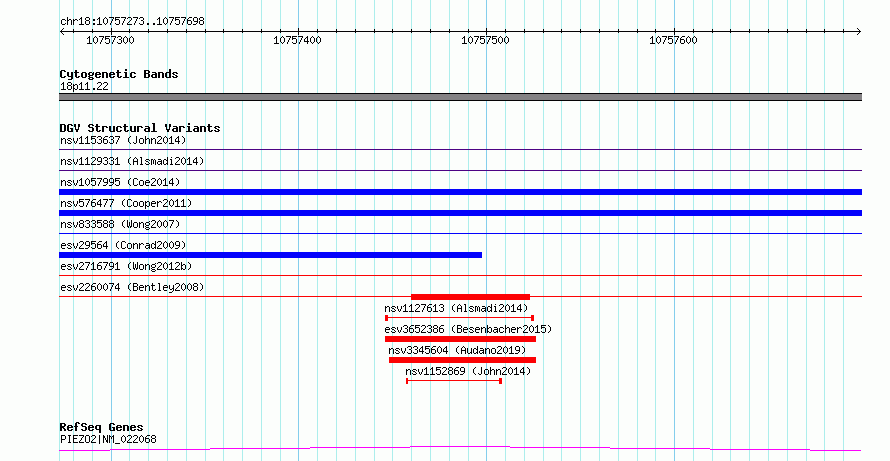Image resolution: width=890 pixels, height=461 pixels.
Task: Select the blue bar under nsv1057995 (Coe2014)
Action: 460,192
